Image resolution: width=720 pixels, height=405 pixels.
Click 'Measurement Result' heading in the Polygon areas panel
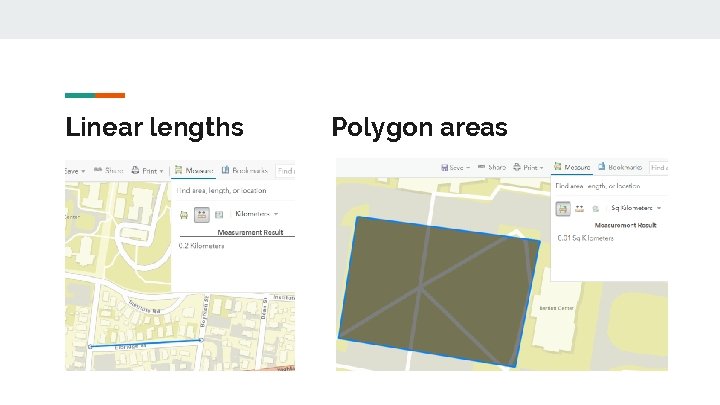[625, 225]
